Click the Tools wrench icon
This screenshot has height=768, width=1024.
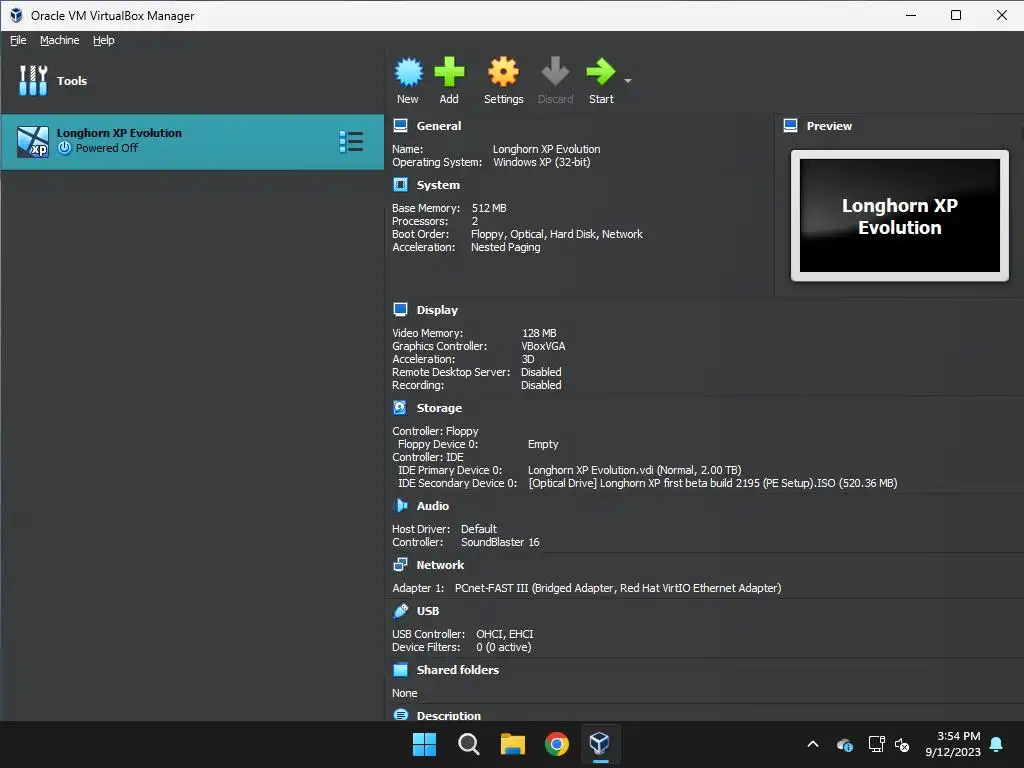(33, 80)
